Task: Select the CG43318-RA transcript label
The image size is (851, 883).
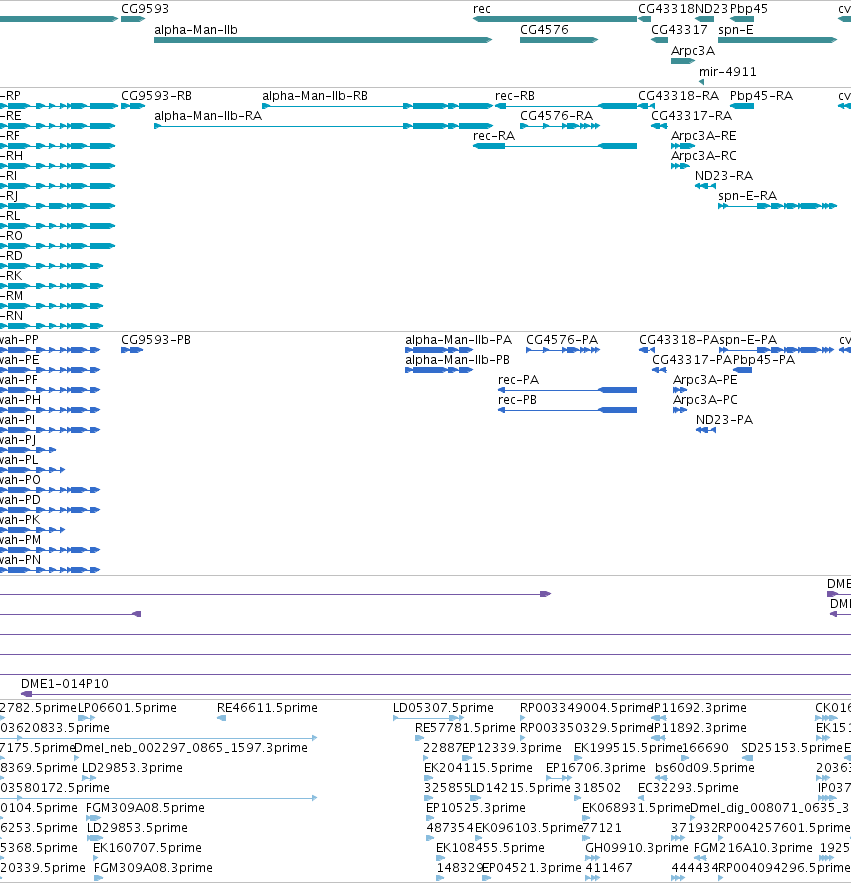Action: 679,96
